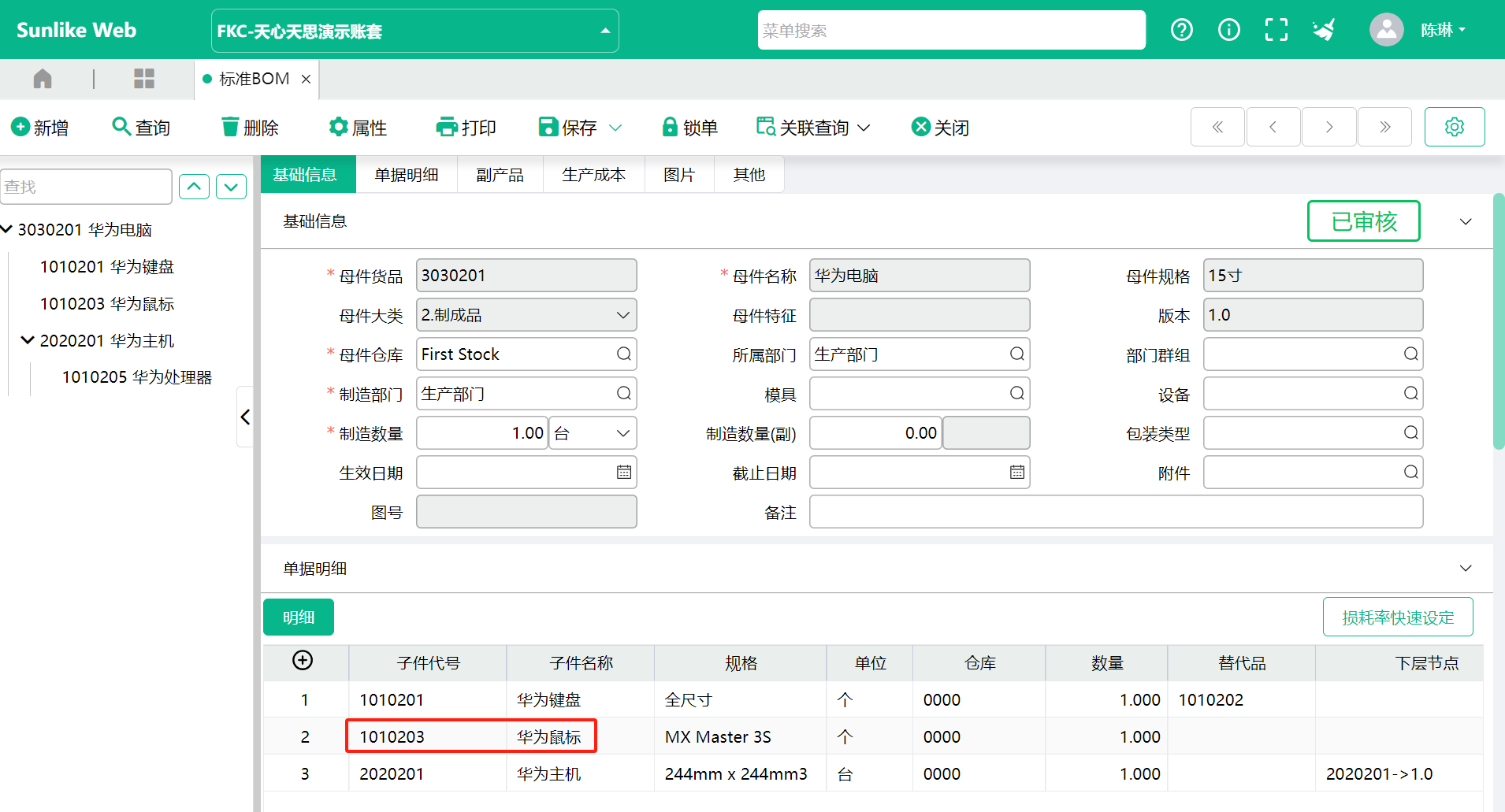1505x812 pixels.
Task: Click the 打印 print button
Action: 466,127
